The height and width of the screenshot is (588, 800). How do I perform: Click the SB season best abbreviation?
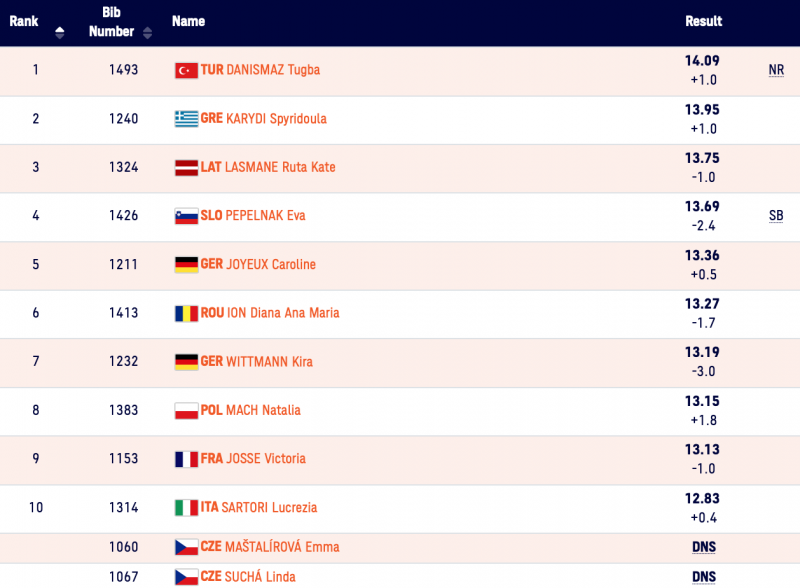pyautogui.click(x=776, y=216)
